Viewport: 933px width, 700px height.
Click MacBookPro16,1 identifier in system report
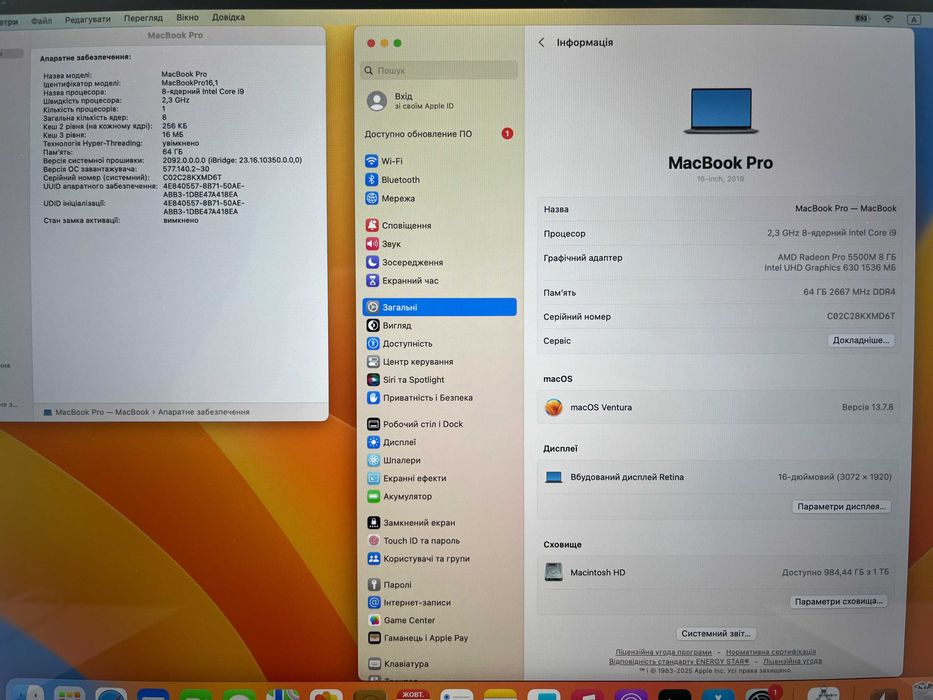pyautogui.click(x=190, y=83)
